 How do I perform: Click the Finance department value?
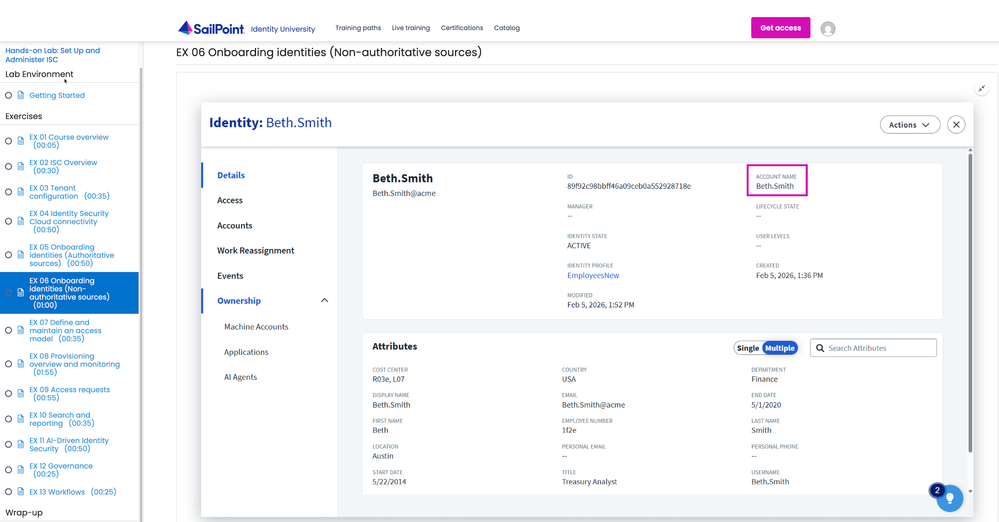[x=765, y=379]
